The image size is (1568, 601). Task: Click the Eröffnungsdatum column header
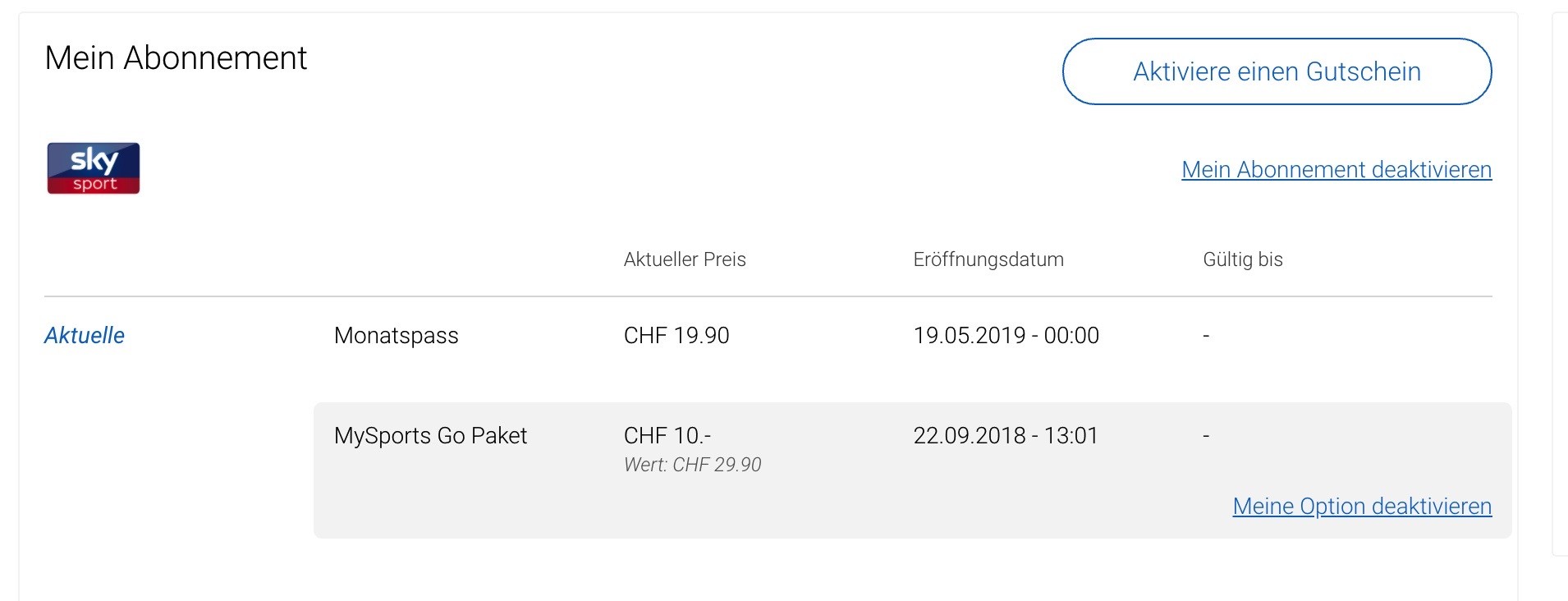[988, 259]
